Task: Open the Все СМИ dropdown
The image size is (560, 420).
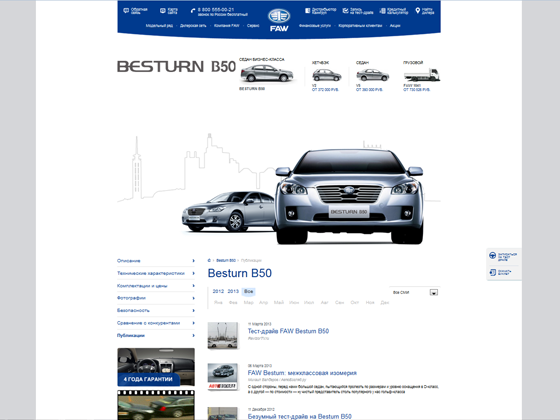Action: [415, 292]
